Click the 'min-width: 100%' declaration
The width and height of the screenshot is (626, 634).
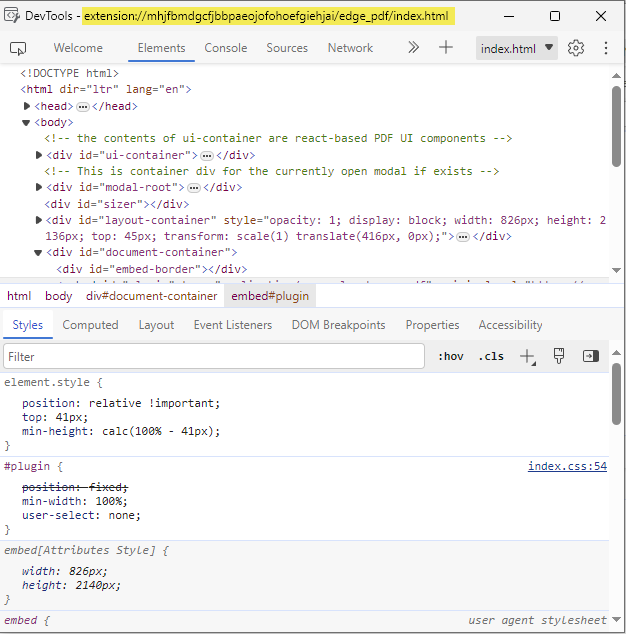75,501
